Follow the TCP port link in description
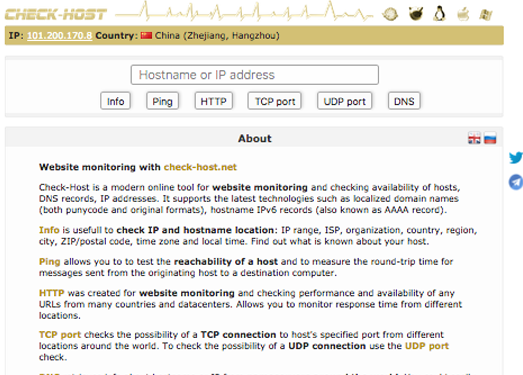 [x=60, y=335]
